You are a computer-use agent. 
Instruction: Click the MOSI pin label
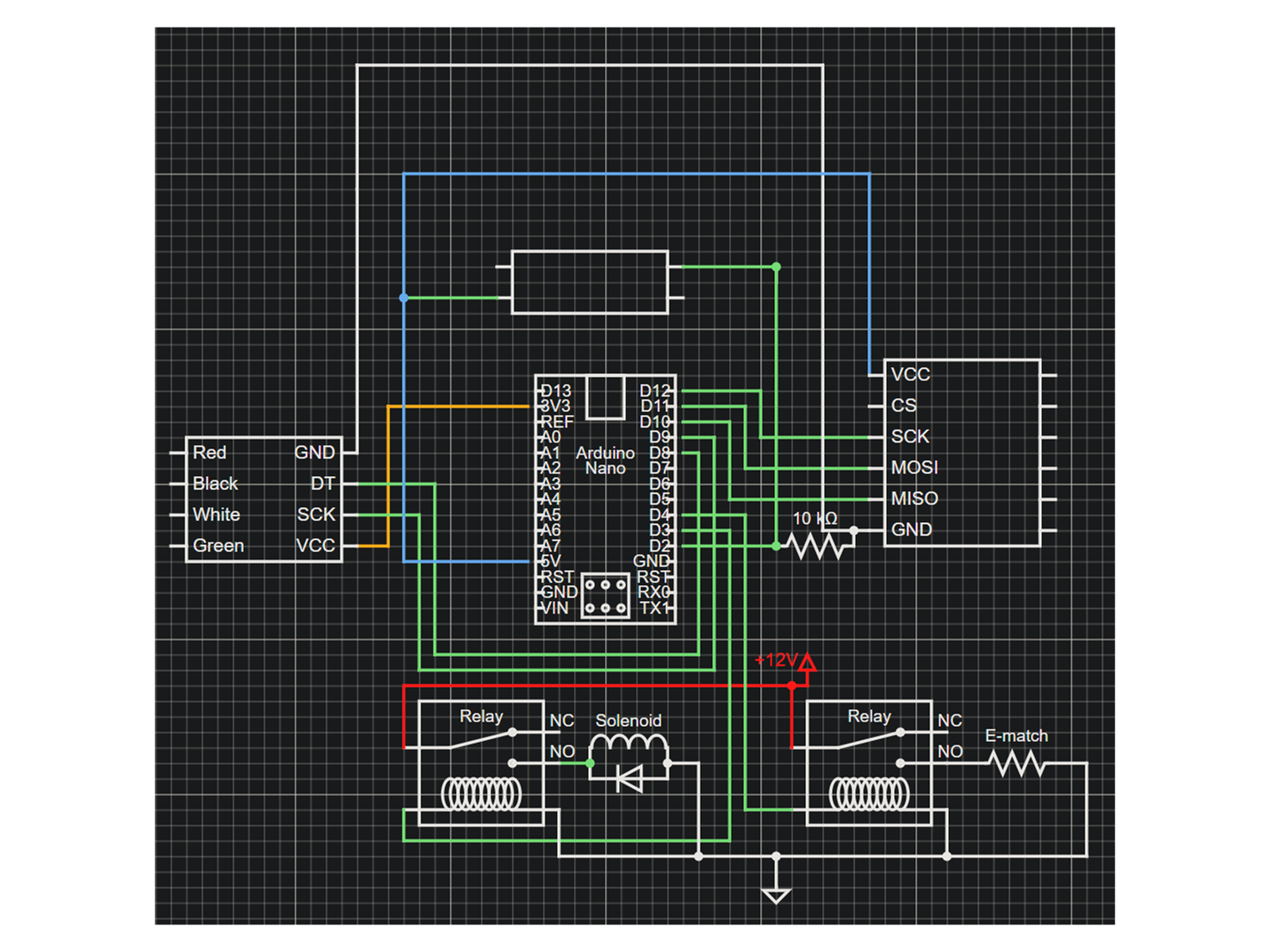tap(914, 467)
